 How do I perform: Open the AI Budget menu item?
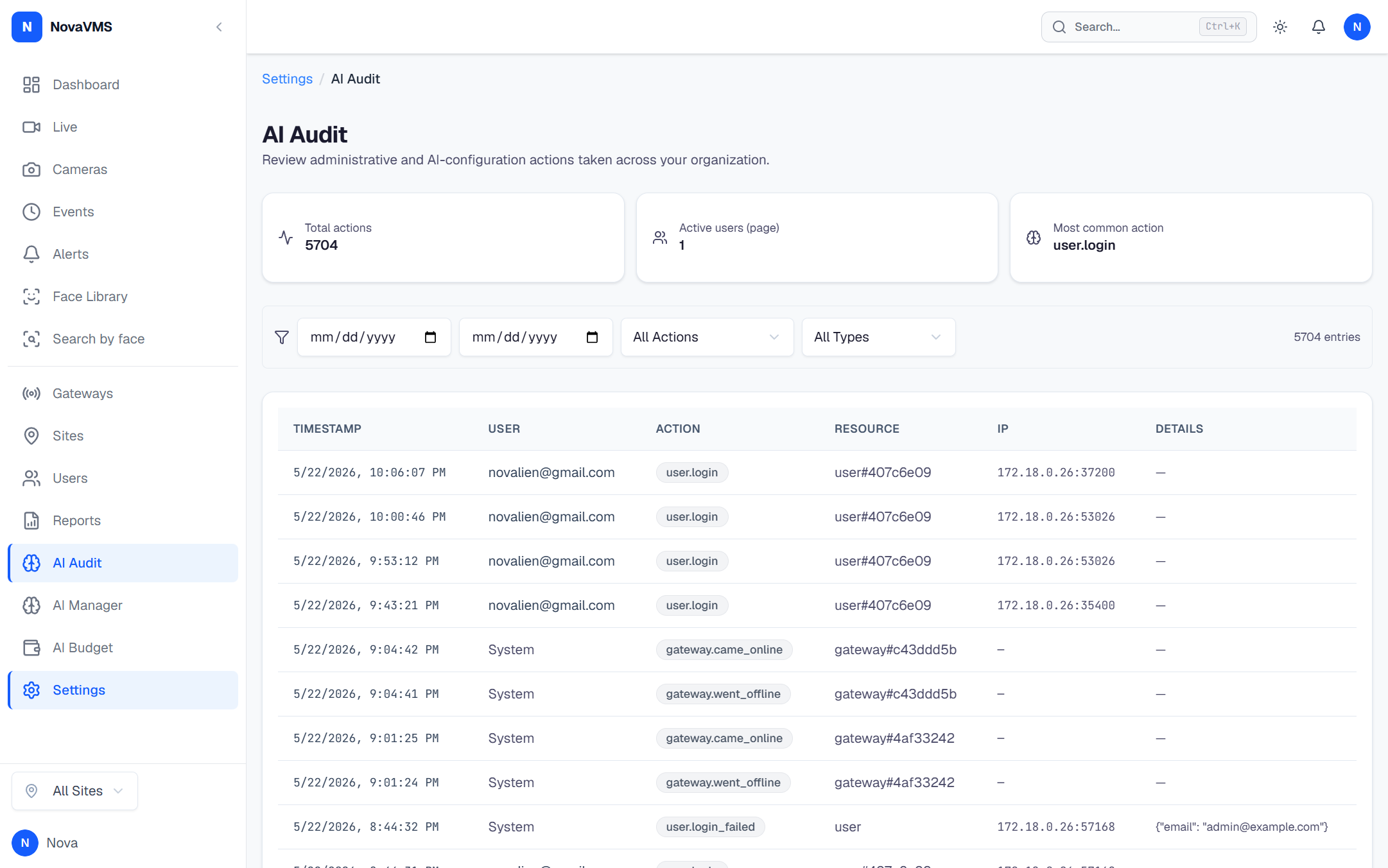click(x=123, y=648)
